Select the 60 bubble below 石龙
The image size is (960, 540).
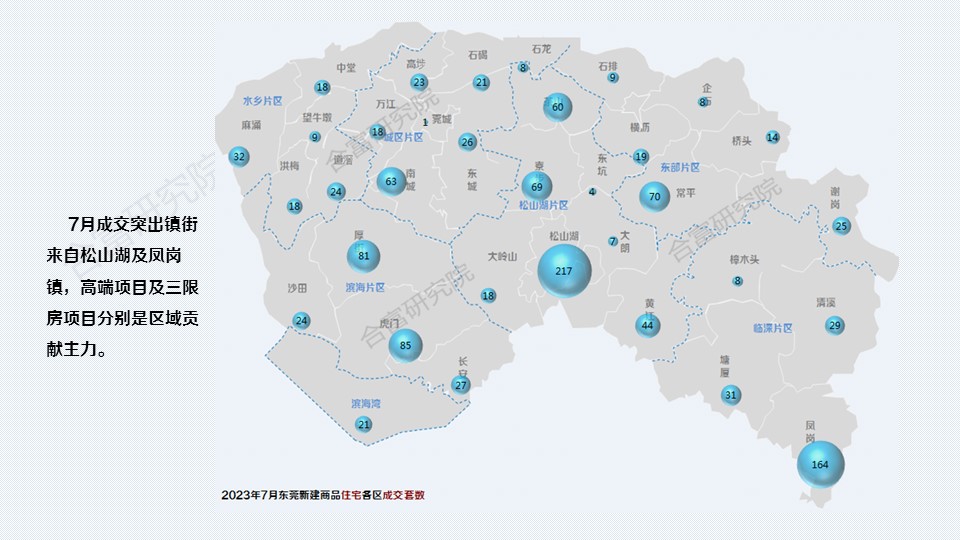point(558,107)
